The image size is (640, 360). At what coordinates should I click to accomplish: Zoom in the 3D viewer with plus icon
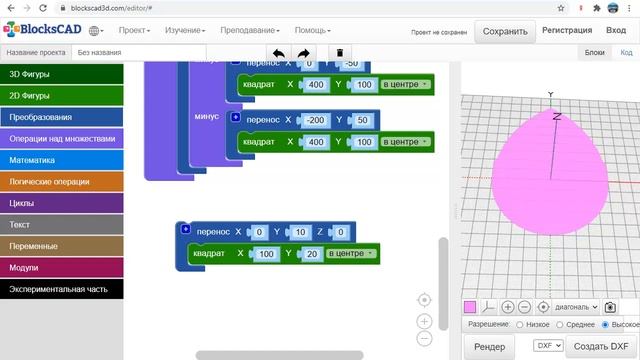coord(507,307)
